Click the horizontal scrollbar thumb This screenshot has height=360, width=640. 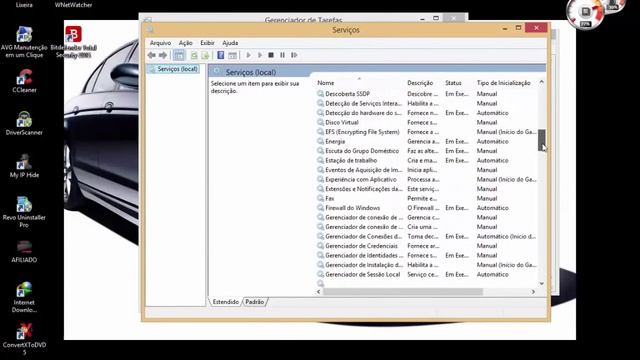point(403,292)
